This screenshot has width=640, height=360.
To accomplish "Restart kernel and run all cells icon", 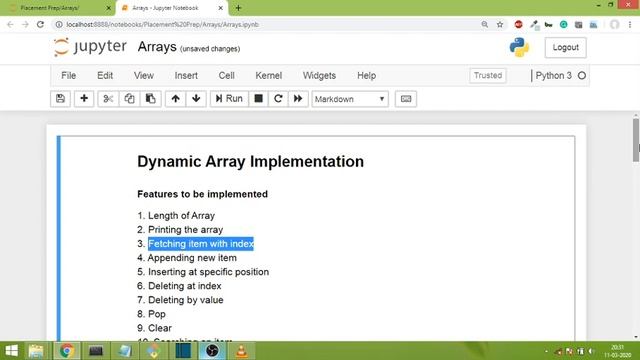I will pyautogui.click(x=298, y=99).
